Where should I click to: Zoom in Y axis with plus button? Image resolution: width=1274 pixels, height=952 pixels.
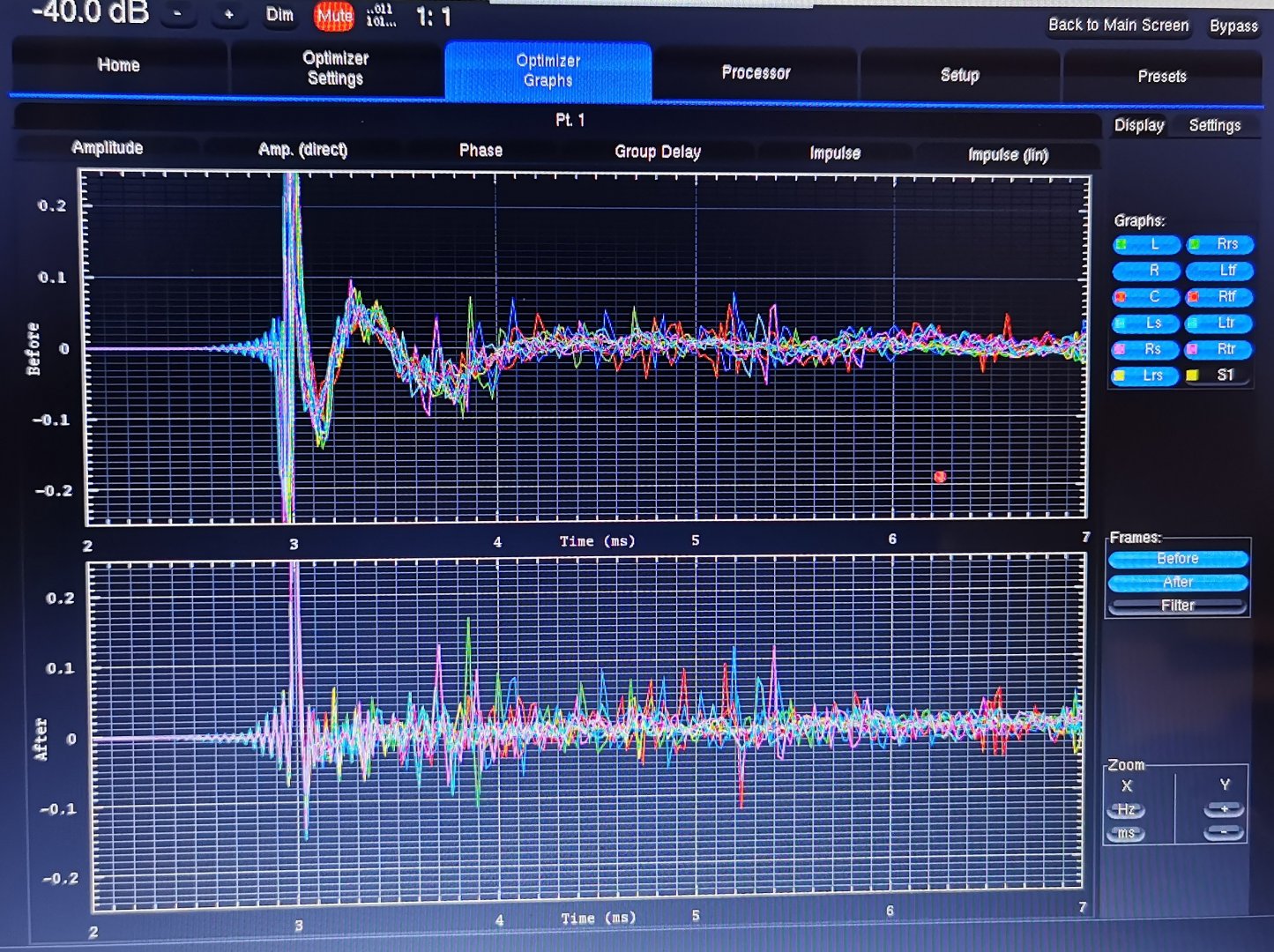tap(1224, 809)
